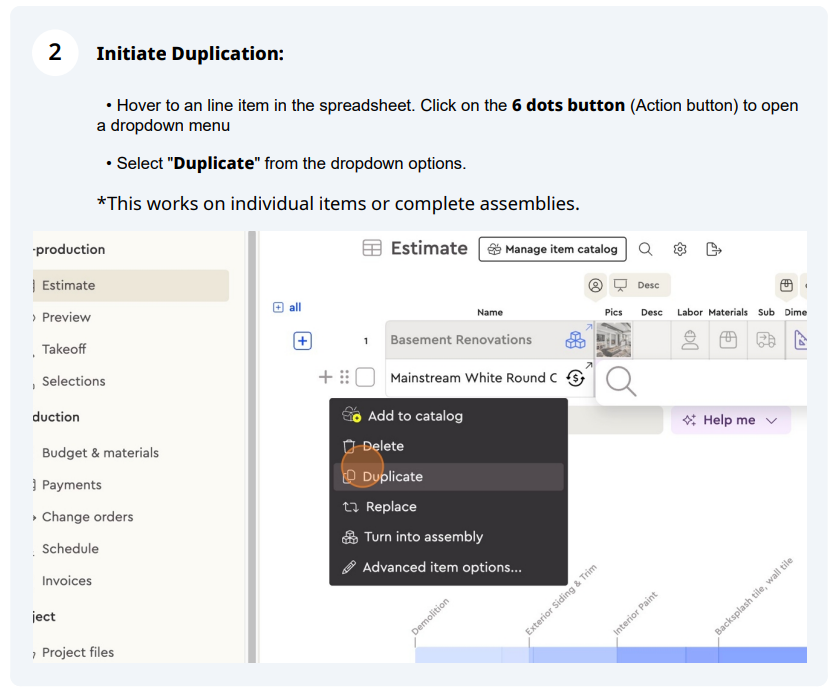Open the Manage item catalog button

(x=552, y=249)
